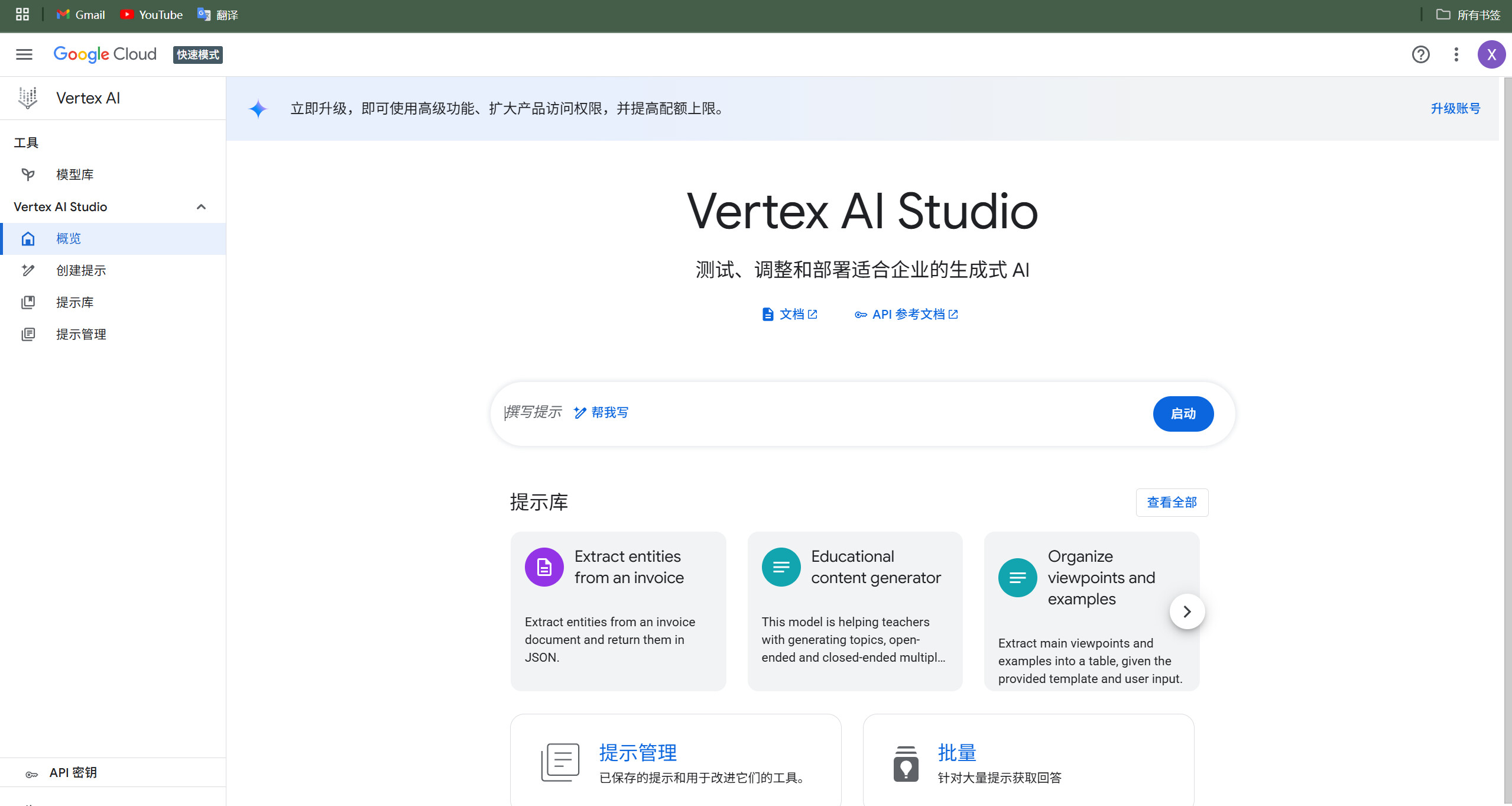Click the 批量 batch lightbulb icon
This screenshot has width=1512, height=806.
[x=906, y=763]
